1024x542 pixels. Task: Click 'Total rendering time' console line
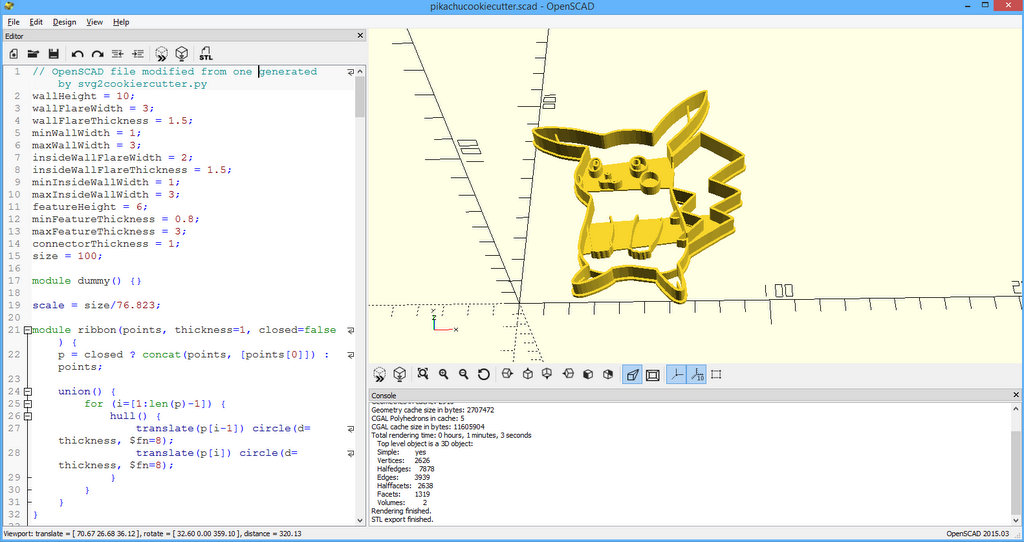coord(451,435)
